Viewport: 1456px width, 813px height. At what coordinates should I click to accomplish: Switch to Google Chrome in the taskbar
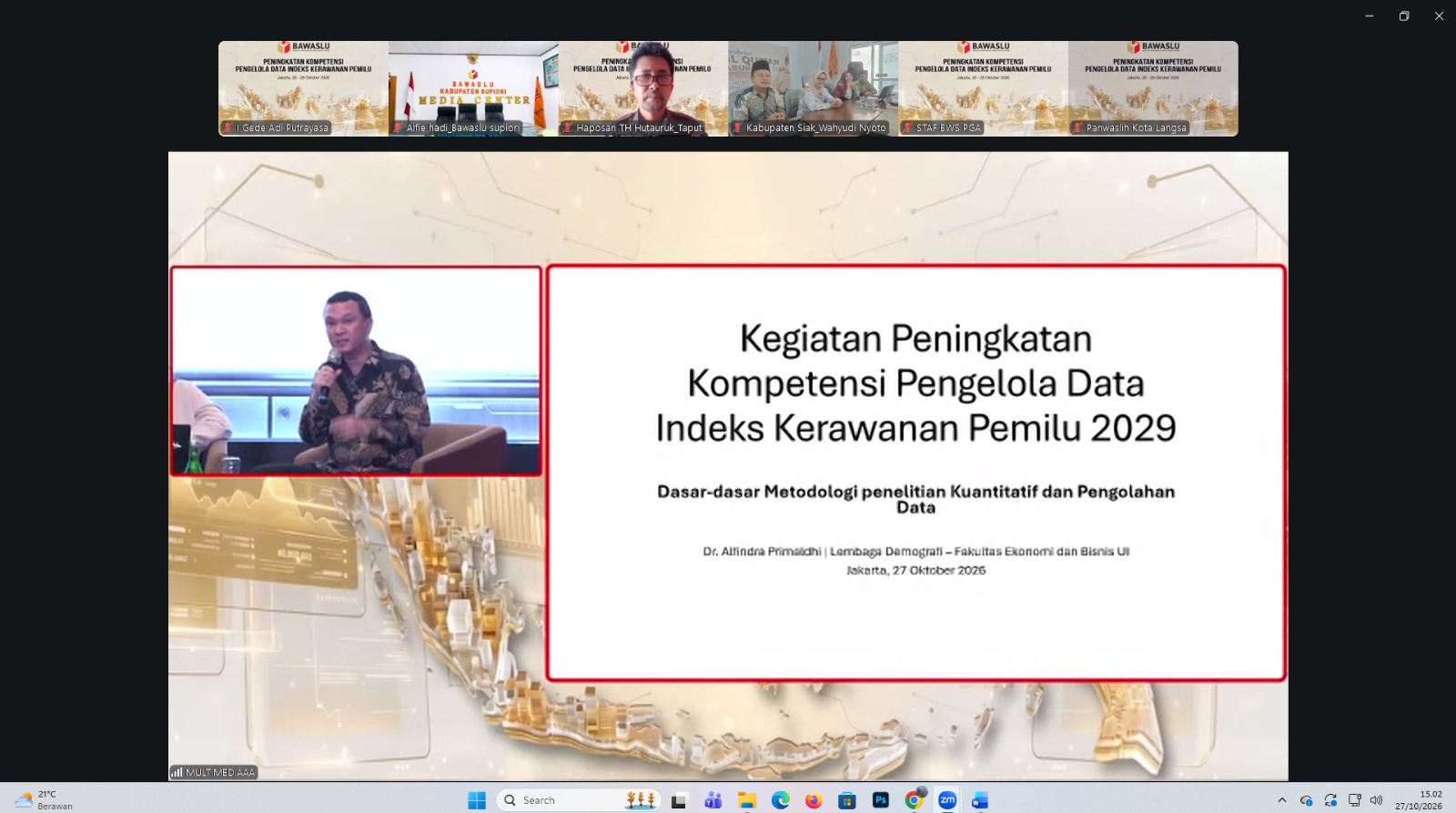click(915, 800)
